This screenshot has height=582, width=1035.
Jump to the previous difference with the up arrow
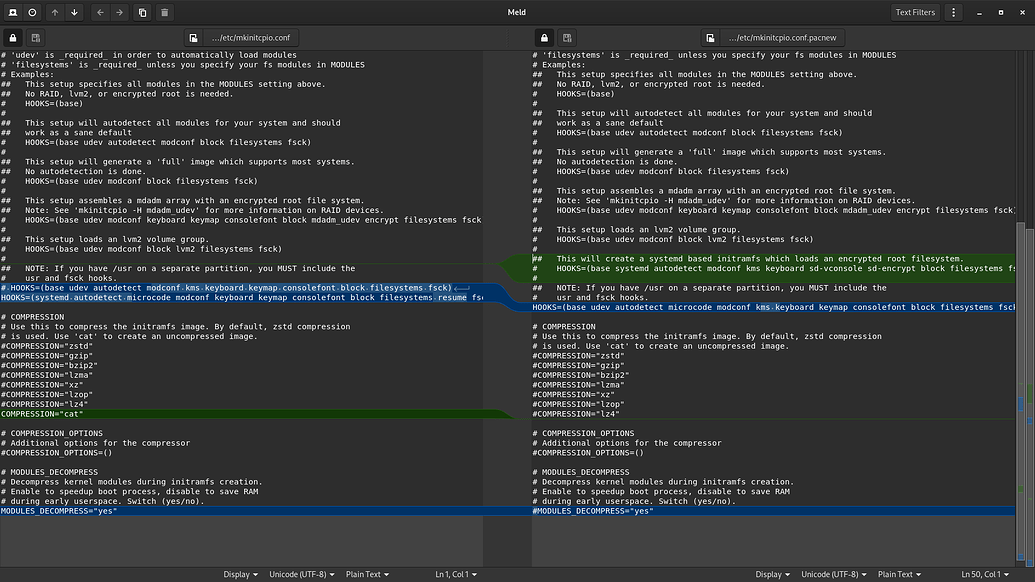coord(56,12)
